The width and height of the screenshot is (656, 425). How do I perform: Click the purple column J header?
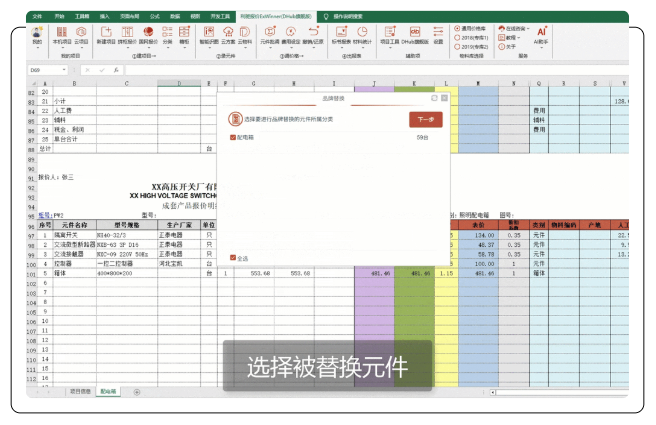[x=374, y=83]
